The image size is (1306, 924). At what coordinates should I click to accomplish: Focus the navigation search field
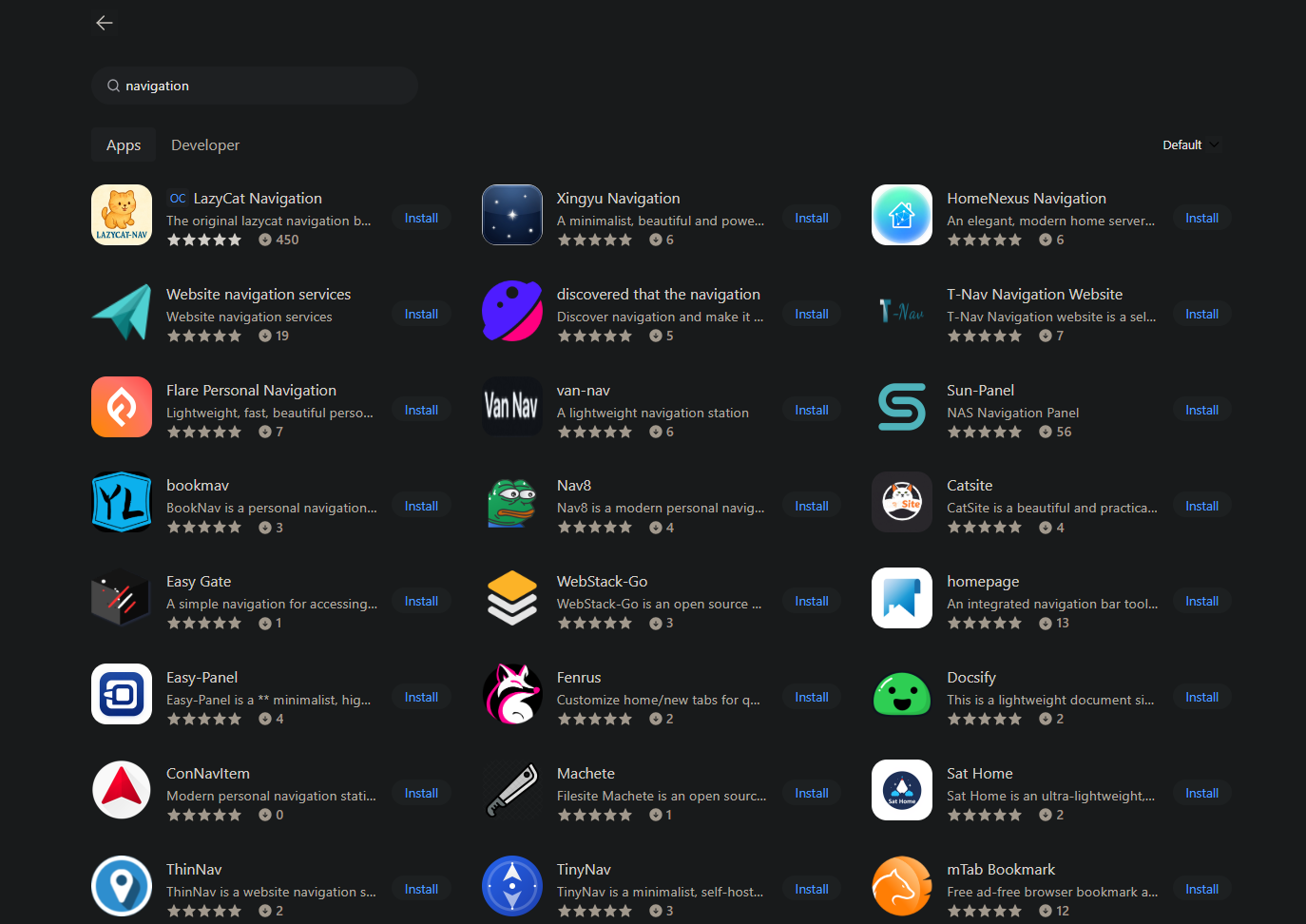click(255, 86)
